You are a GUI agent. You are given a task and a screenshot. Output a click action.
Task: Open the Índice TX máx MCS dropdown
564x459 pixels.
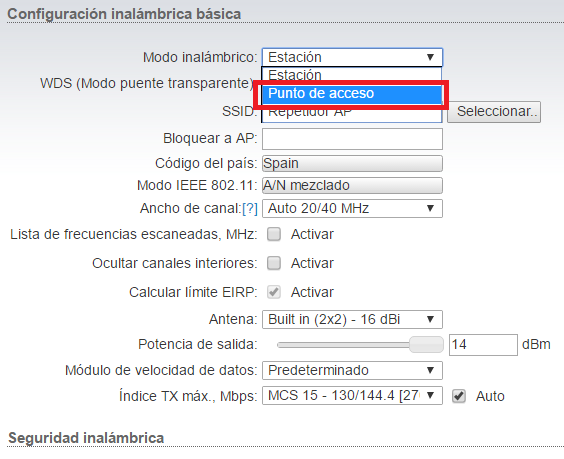(x=352, y=395)
